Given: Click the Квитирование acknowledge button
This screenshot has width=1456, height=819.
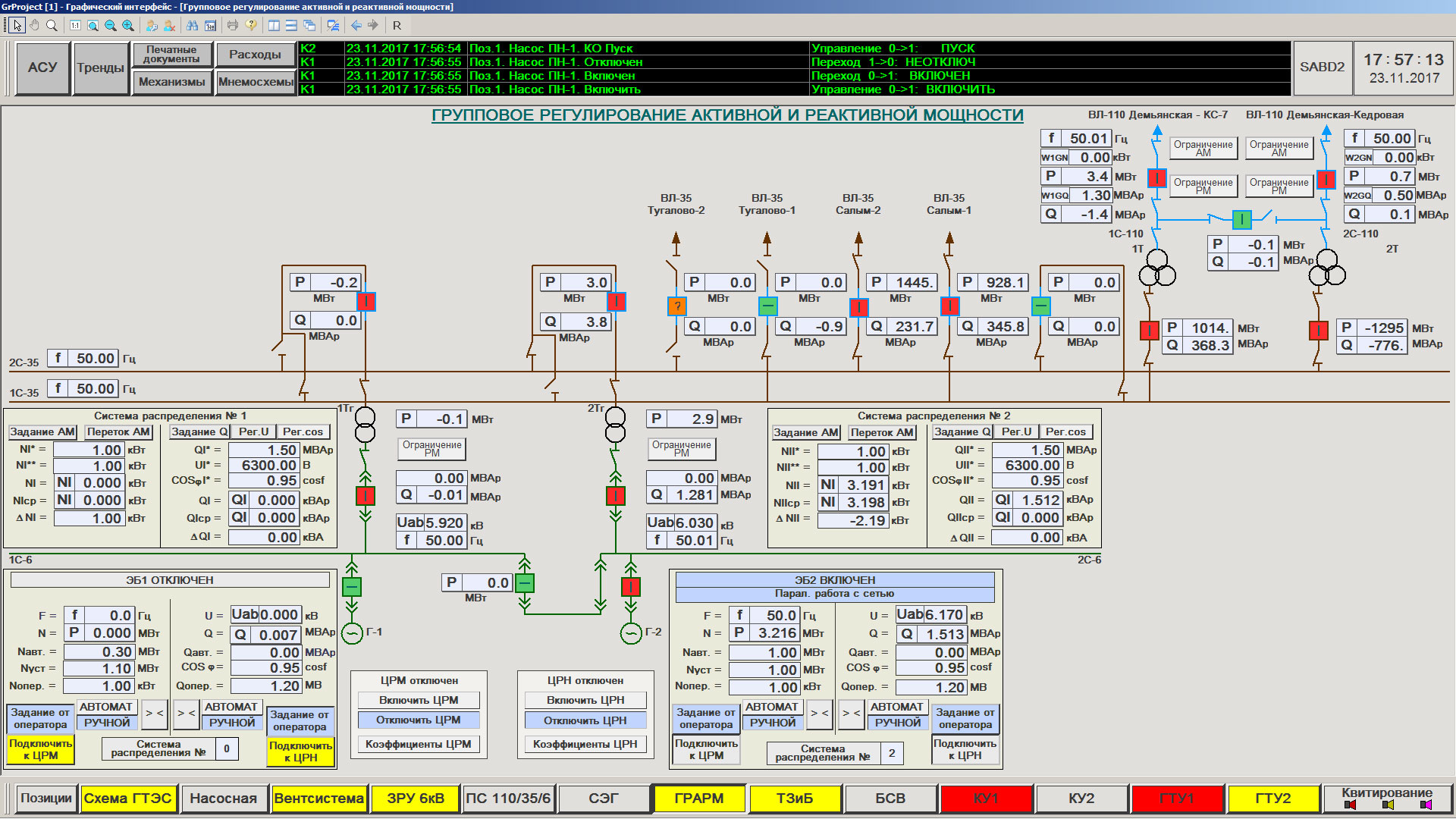Looking at the screenshot, I should (x=1387, y=799).
